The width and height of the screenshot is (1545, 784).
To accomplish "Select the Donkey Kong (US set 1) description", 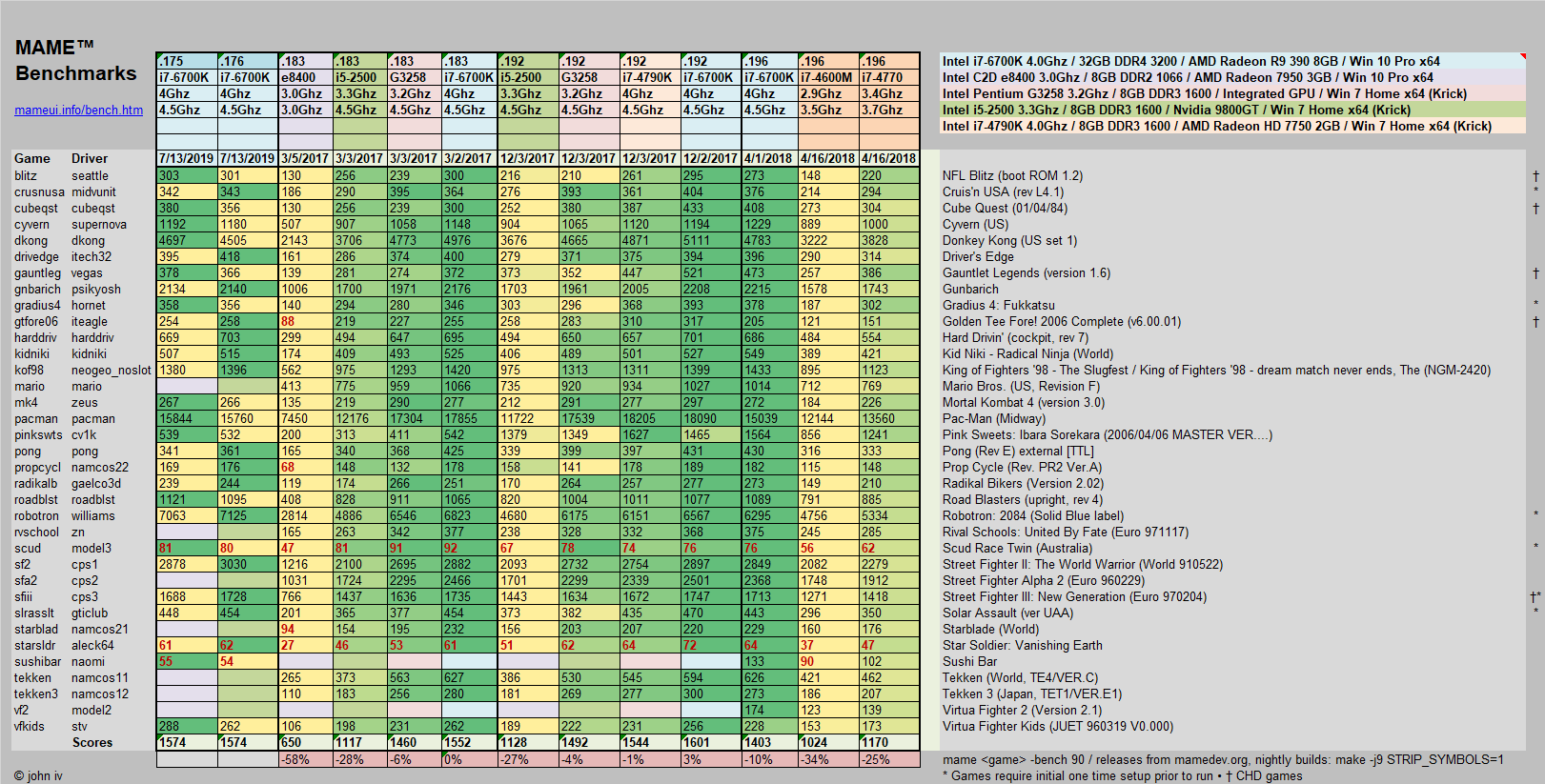I will (x=1009, y=241).
